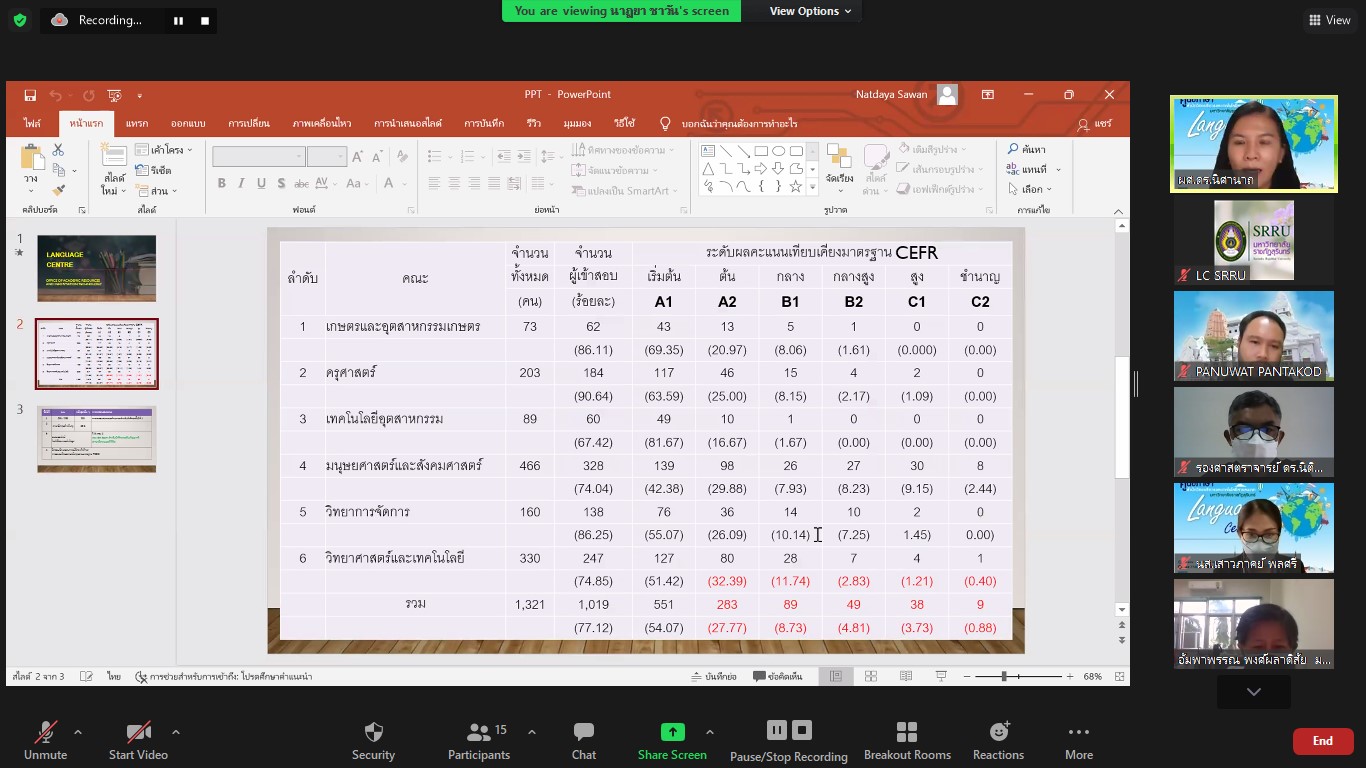Screen dimensions: 1366x768
Task: Click the red End button
Action: [x=1322, y=741]
